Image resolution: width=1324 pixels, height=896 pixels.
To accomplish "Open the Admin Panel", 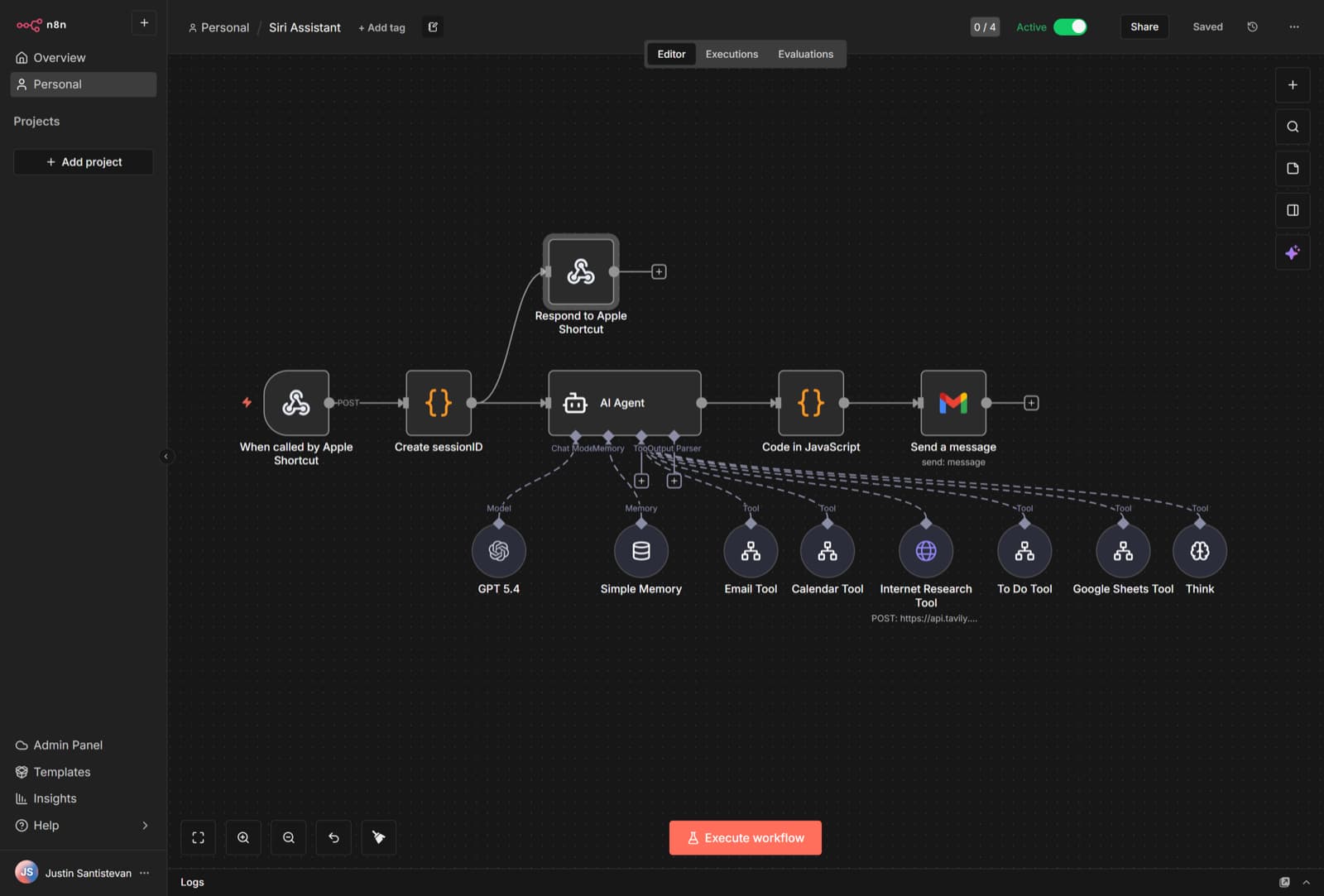I will [x=83, y=745].
